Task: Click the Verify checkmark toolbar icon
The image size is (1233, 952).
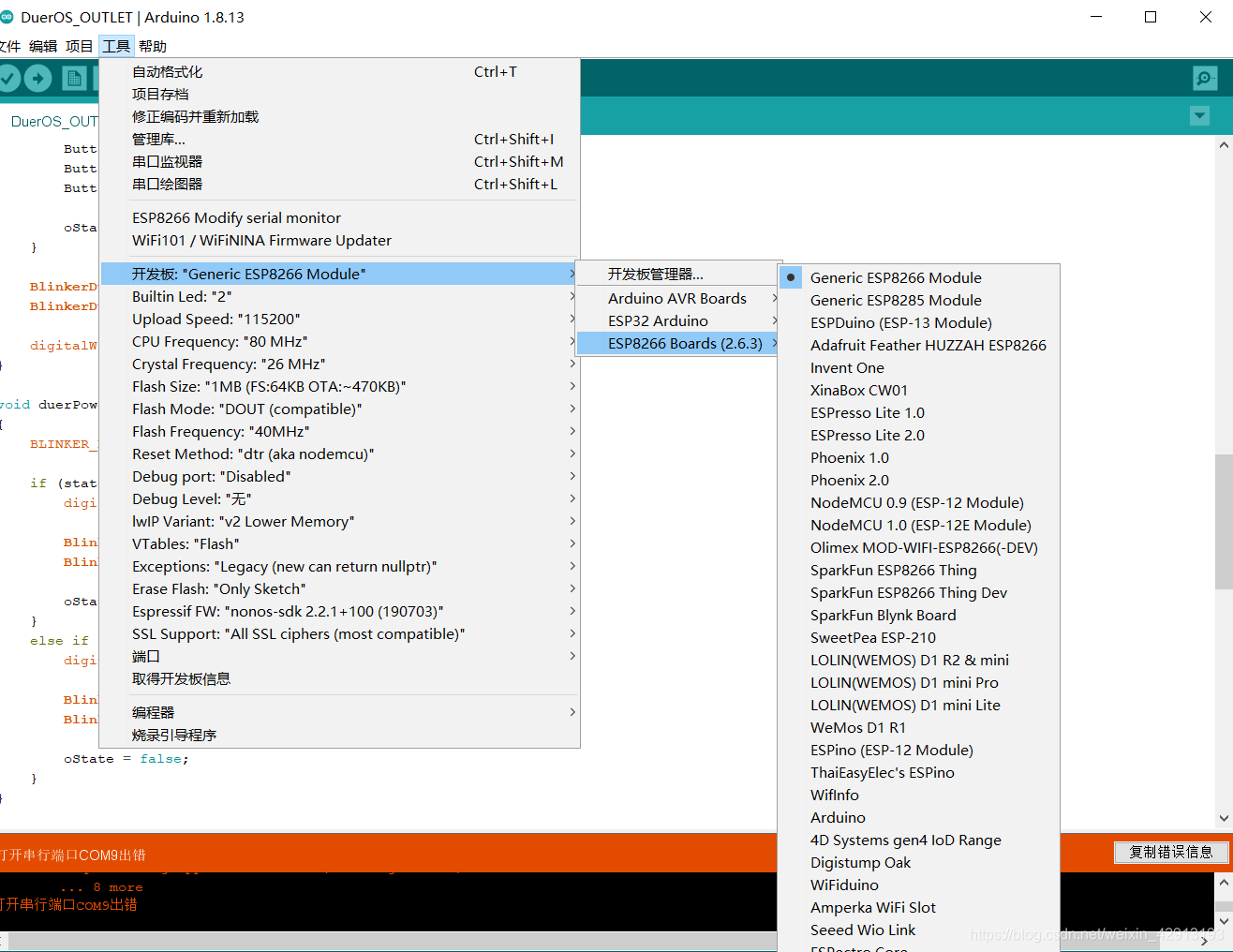Action: coord(8,79)
